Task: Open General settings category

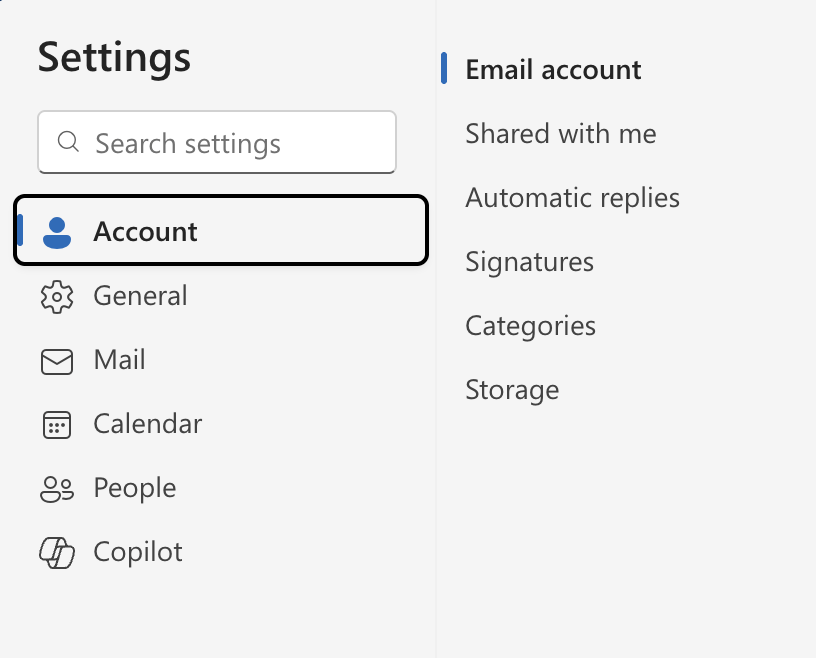Action: tap(140, 296)
